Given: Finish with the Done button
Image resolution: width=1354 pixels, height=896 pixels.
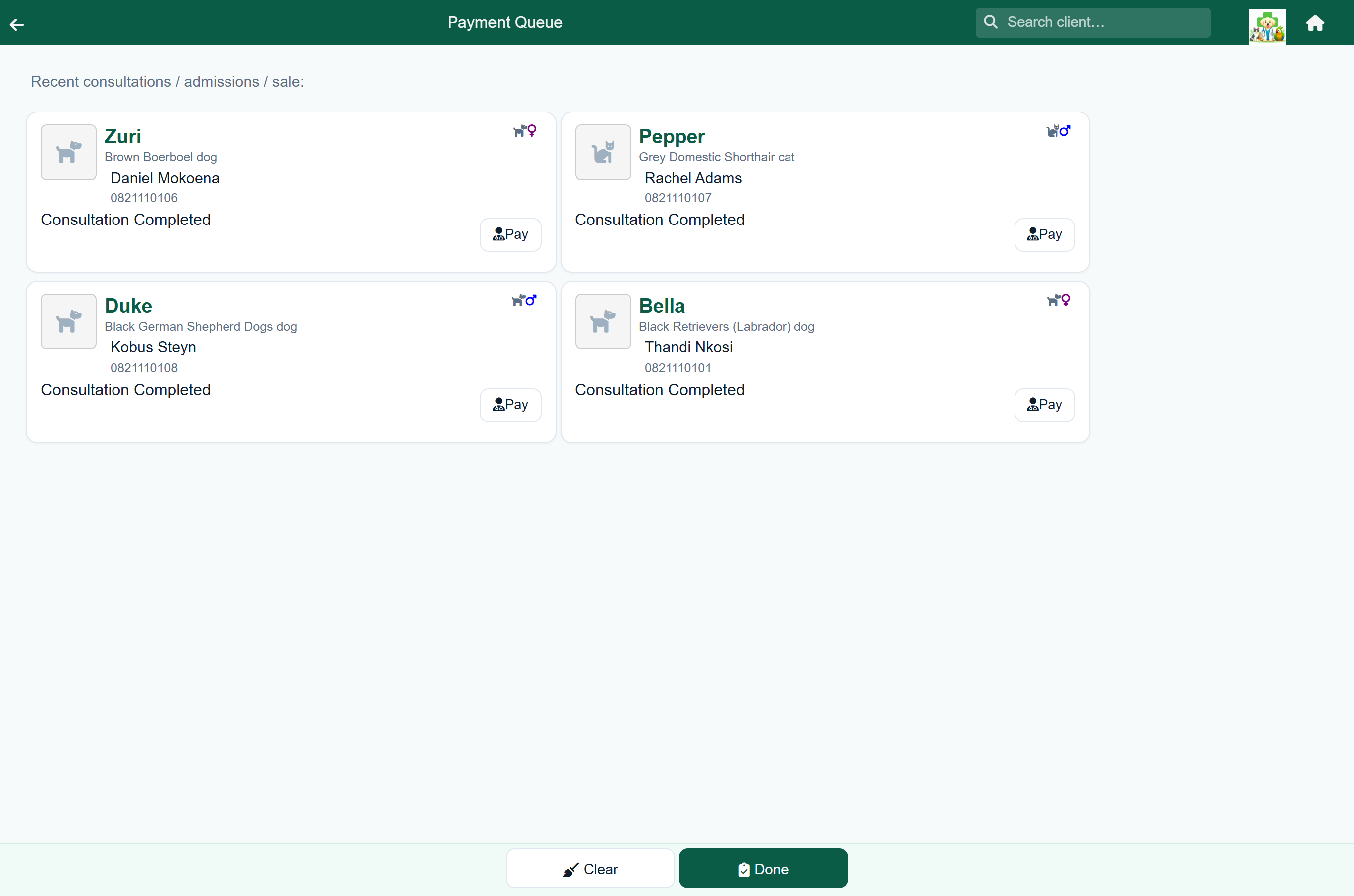Looking at the screenshot, I should tap(763, 869).
